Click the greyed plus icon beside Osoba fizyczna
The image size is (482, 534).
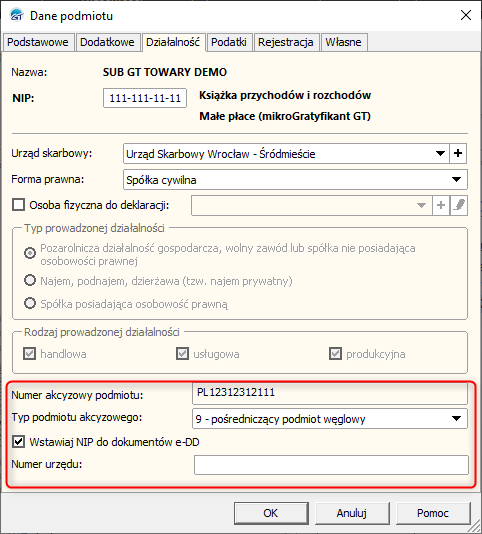pyautogui.click(x=441, y=205)
